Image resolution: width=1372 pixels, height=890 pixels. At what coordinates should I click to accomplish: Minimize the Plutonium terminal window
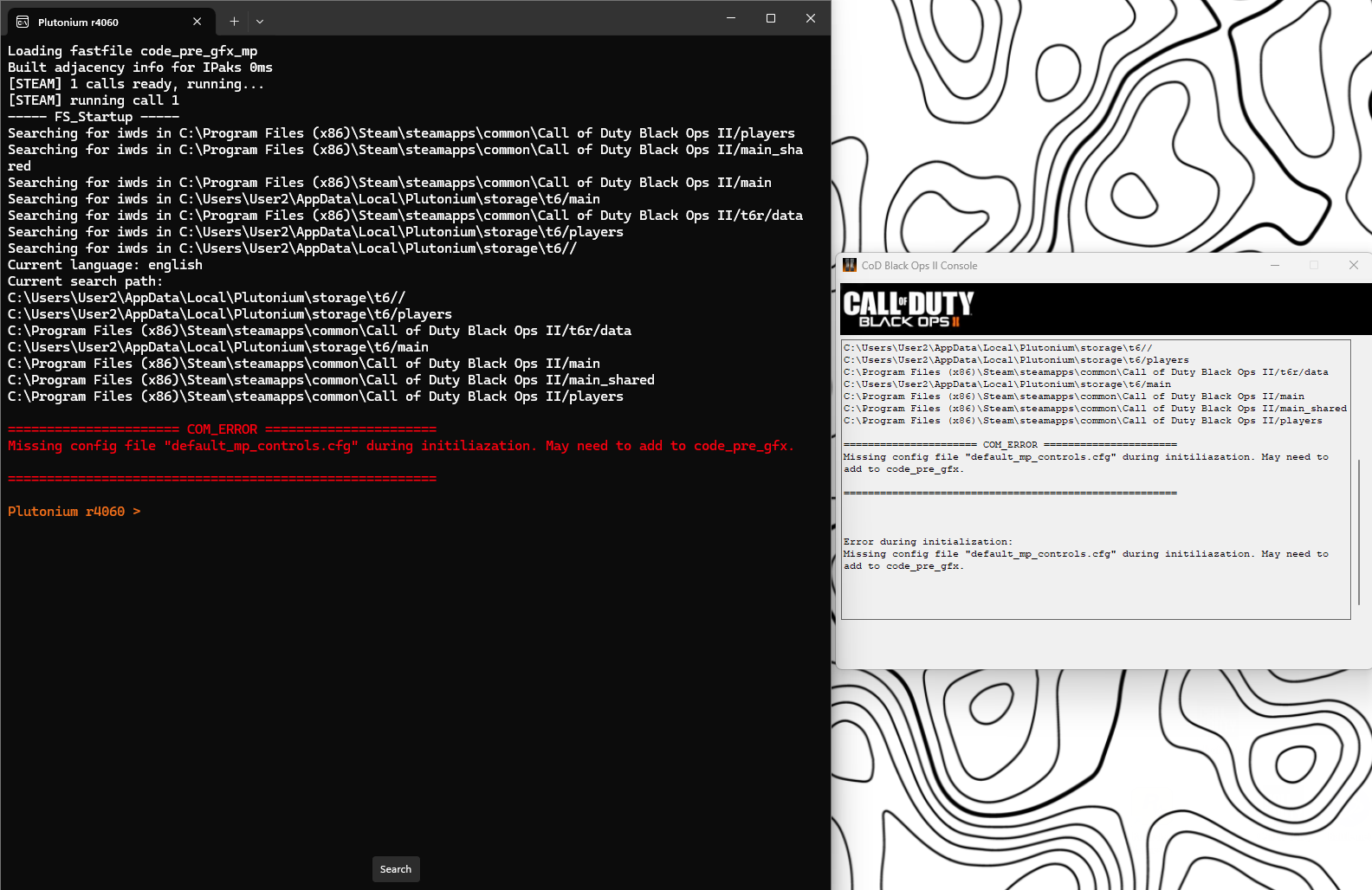click(731, 18)
